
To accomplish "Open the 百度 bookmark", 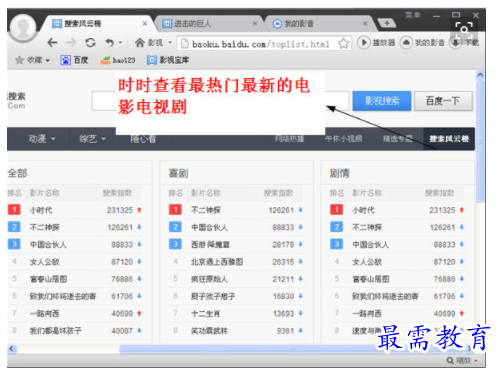I will [74, 60].
